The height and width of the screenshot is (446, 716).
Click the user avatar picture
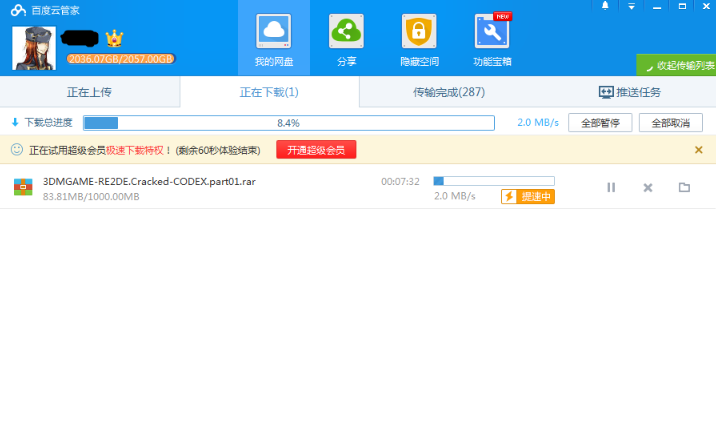34,48
